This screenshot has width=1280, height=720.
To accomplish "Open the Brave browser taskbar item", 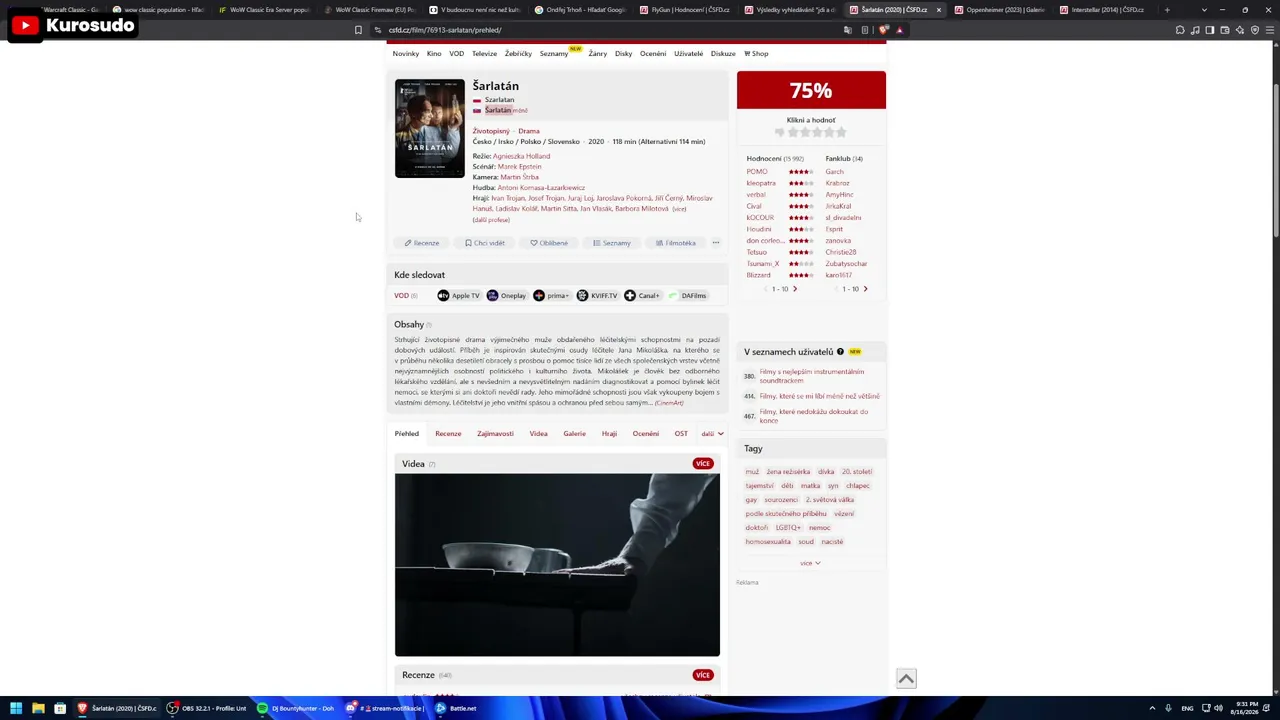I will coord(118,708).
